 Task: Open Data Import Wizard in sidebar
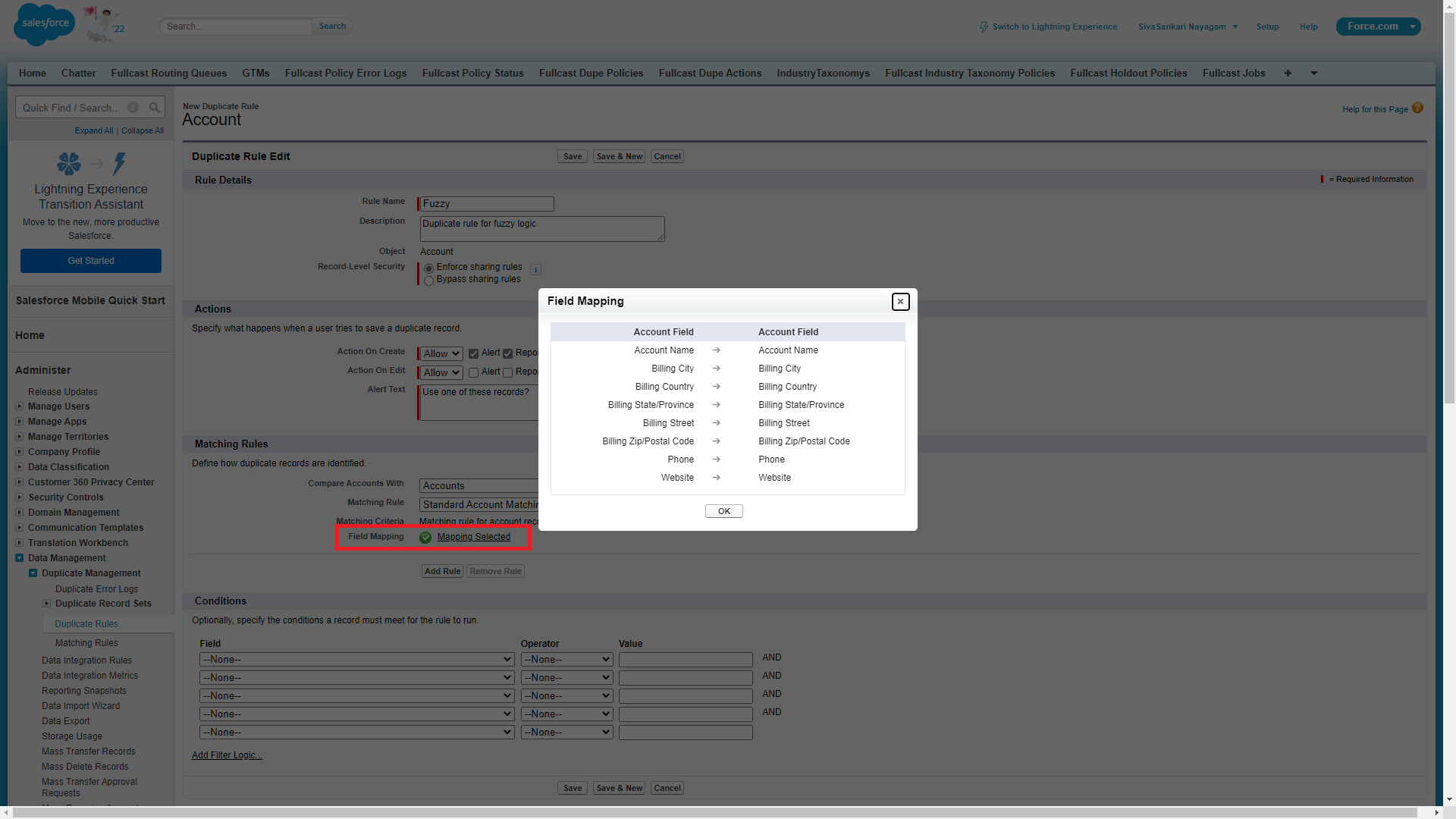tap(81, 706)
